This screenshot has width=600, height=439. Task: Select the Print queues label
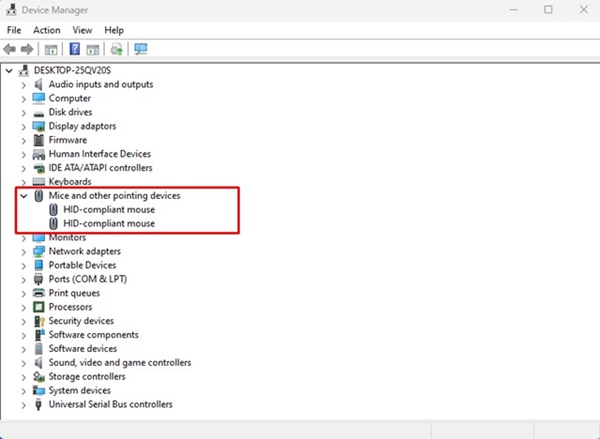point(74,293)
